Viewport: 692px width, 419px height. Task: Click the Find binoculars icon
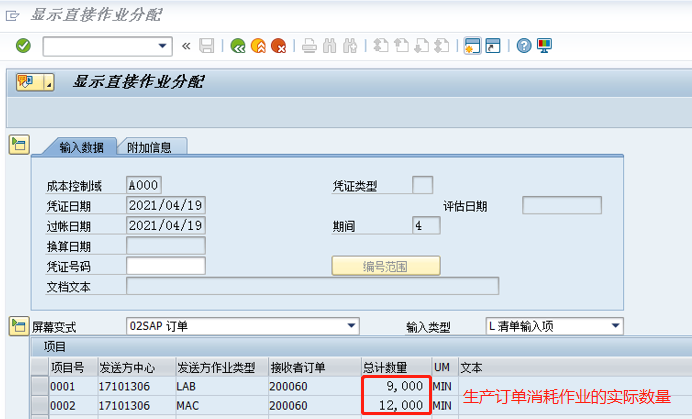(x=330, y=45)
